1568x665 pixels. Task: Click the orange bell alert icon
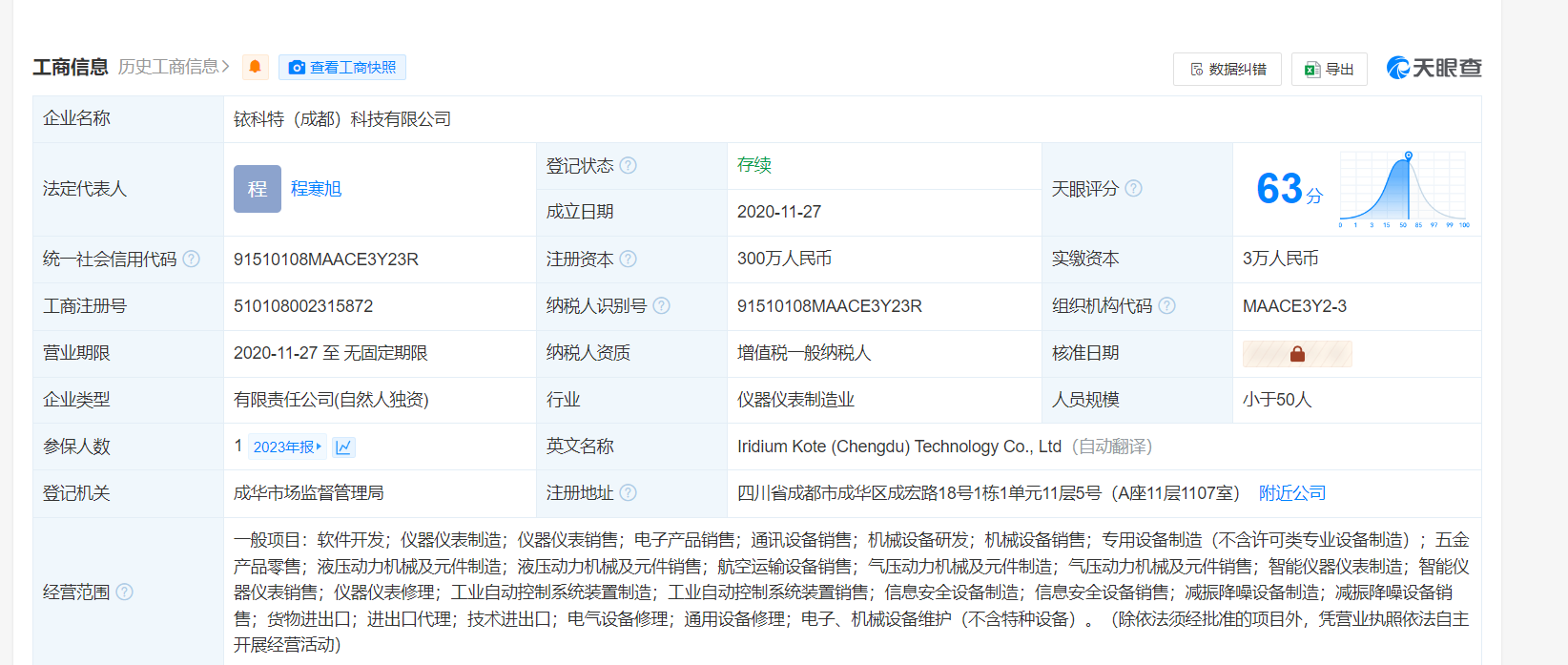tap(255, 67)
